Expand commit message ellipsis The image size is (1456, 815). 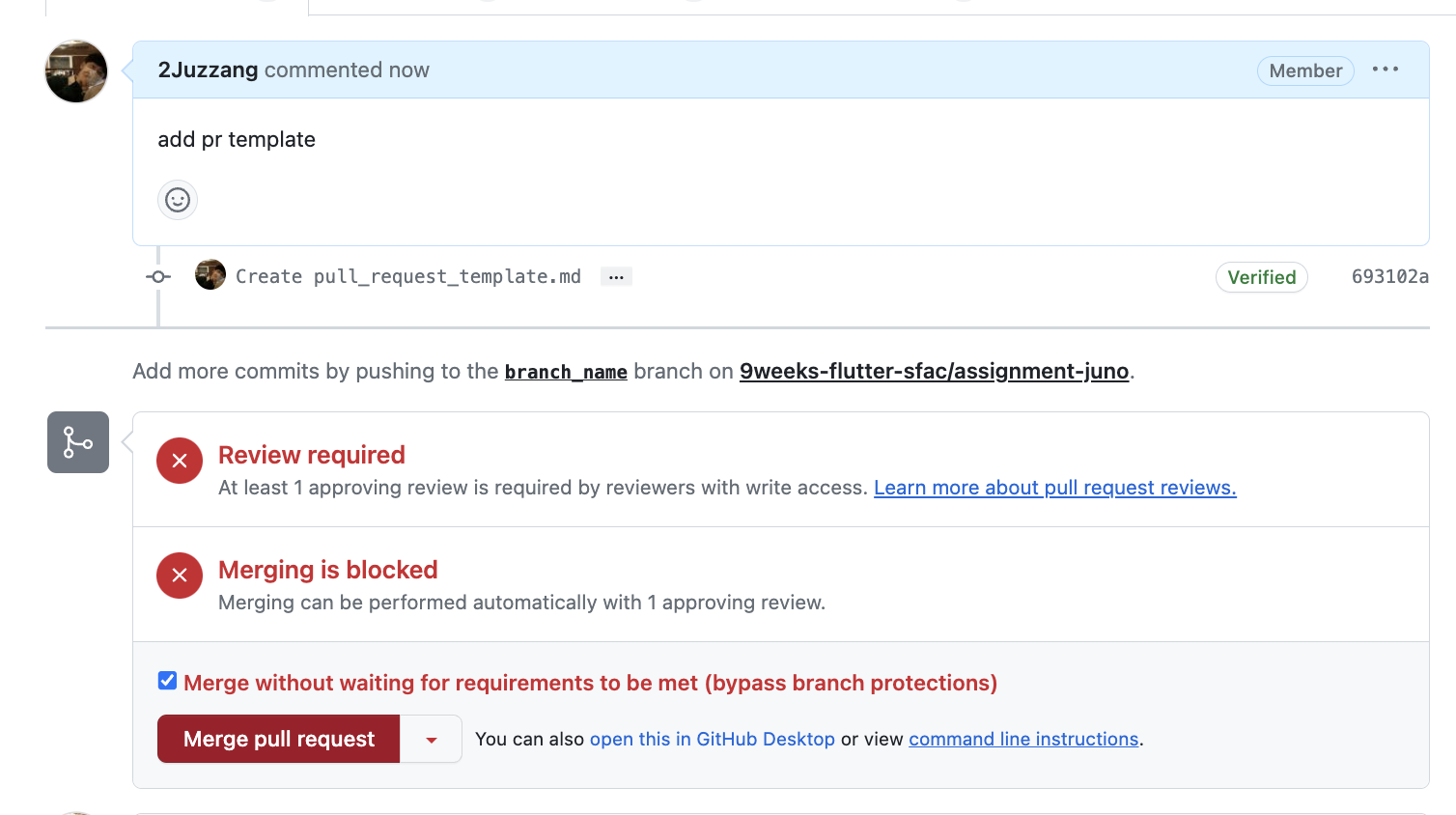tap(616, 277)
